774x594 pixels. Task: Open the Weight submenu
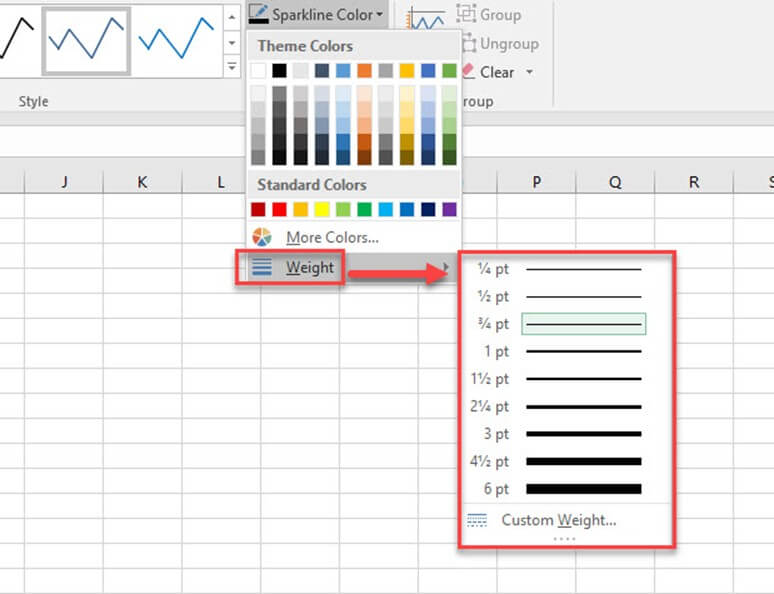click(x=310, y=267)
